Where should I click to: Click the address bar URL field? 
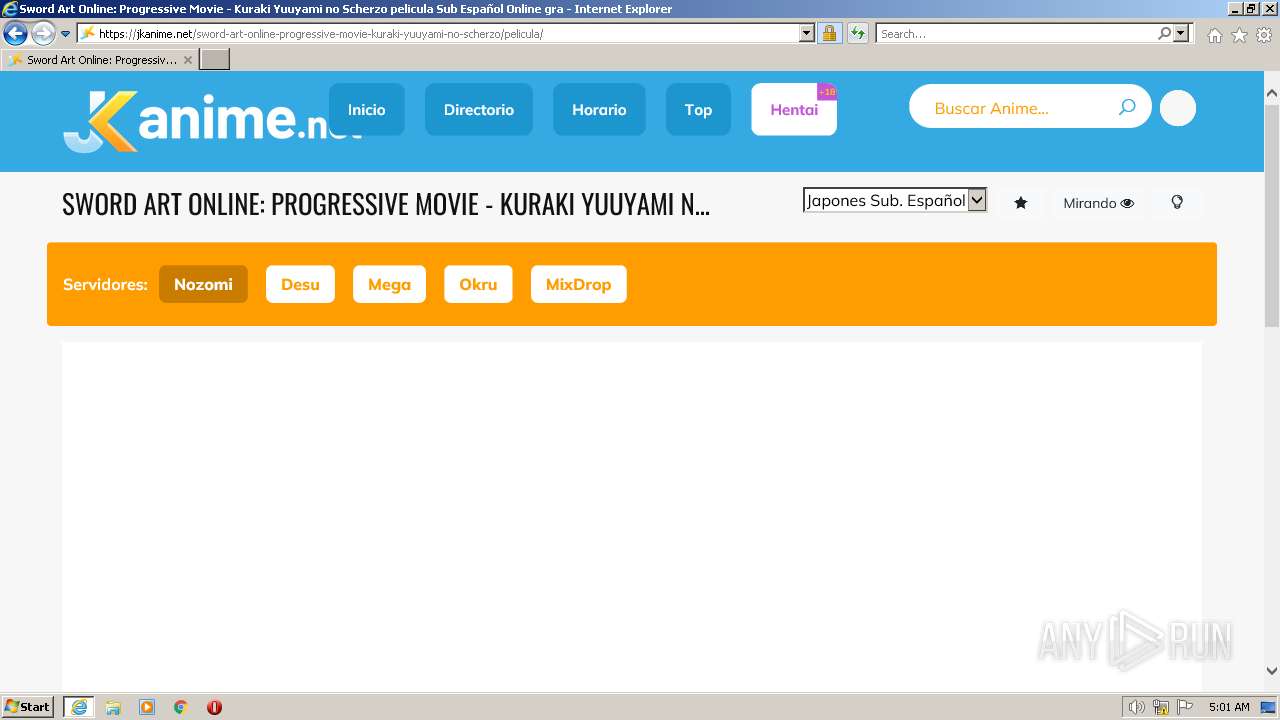[x=445, y=33]
